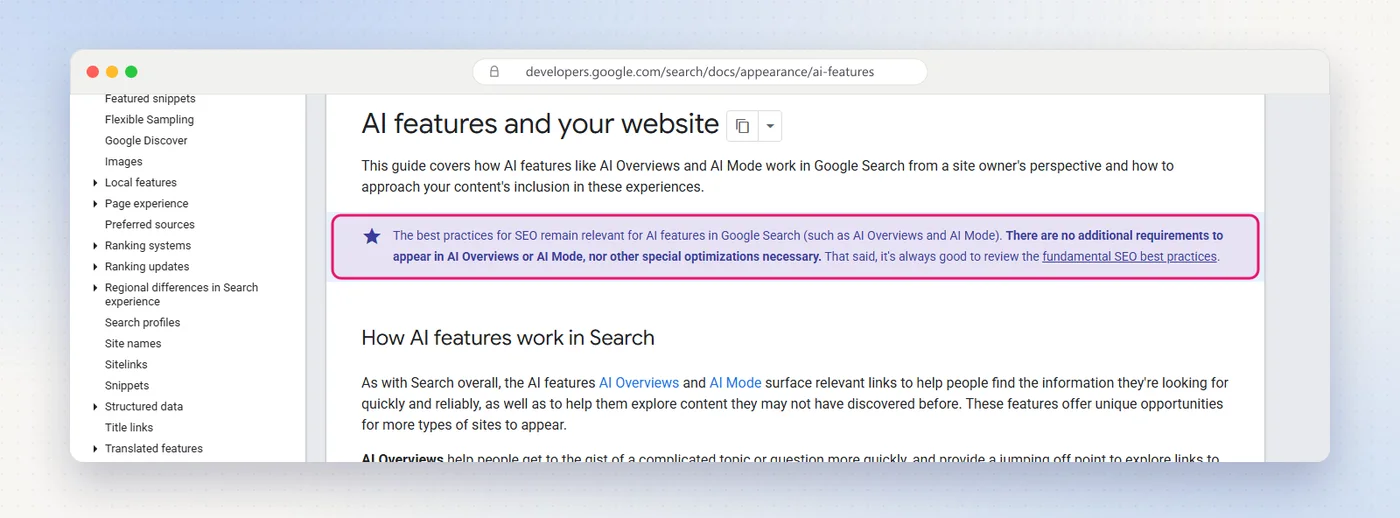Open Ranking systems page label
The image size is (1400, 518).
[x=148, y=246]
